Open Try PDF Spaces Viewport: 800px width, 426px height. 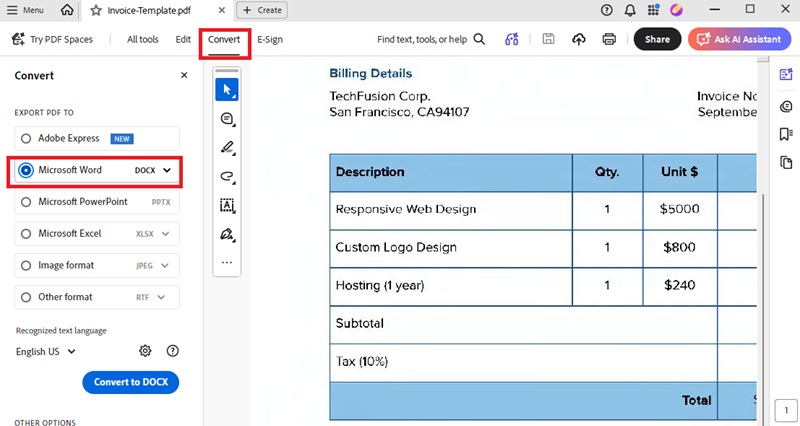pyautogui.click(x=53, y=39)
